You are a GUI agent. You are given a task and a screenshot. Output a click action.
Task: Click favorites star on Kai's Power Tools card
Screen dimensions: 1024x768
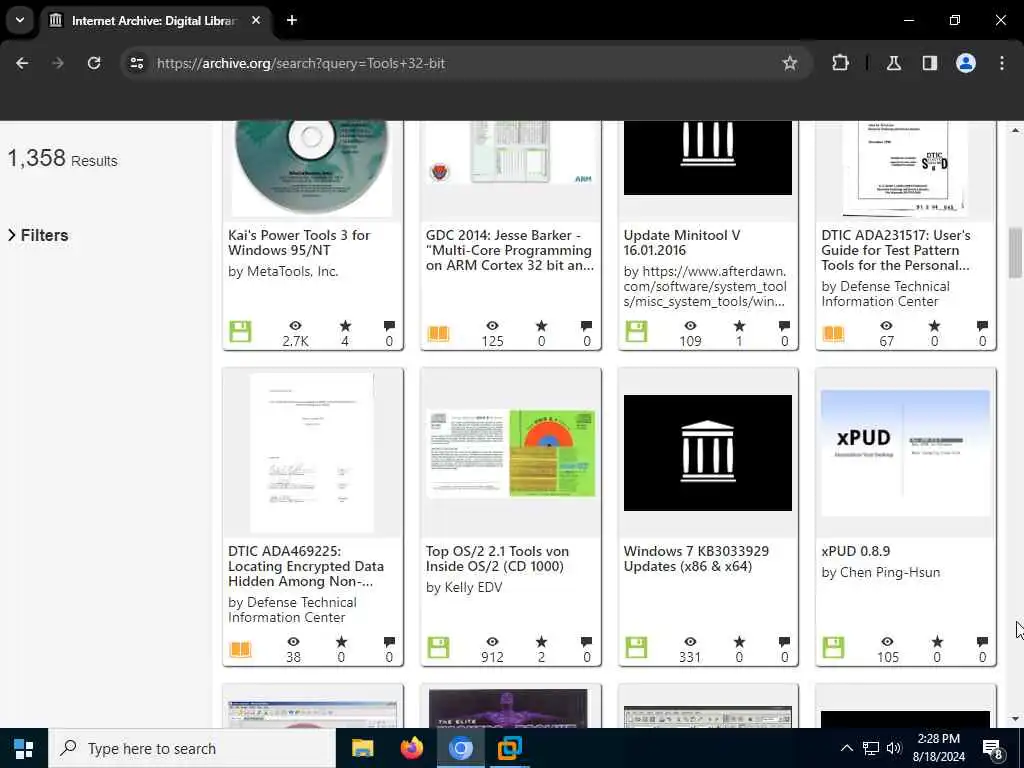coord(345,325)
